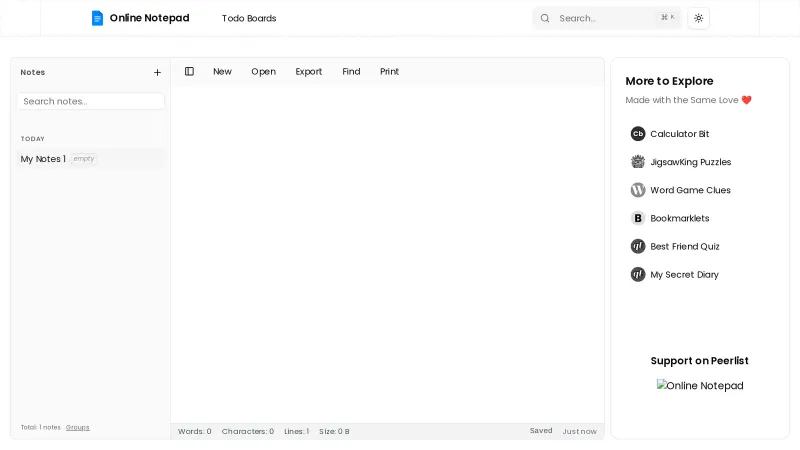Click the Word Game Clues icon
This screenshot has height=450, width=800.
coord(638,190)
